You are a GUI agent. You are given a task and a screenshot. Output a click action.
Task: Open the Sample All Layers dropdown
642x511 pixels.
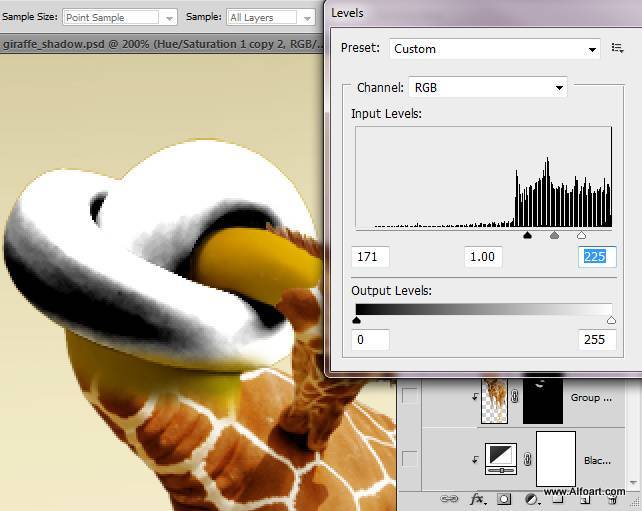(x=270, y=18)
